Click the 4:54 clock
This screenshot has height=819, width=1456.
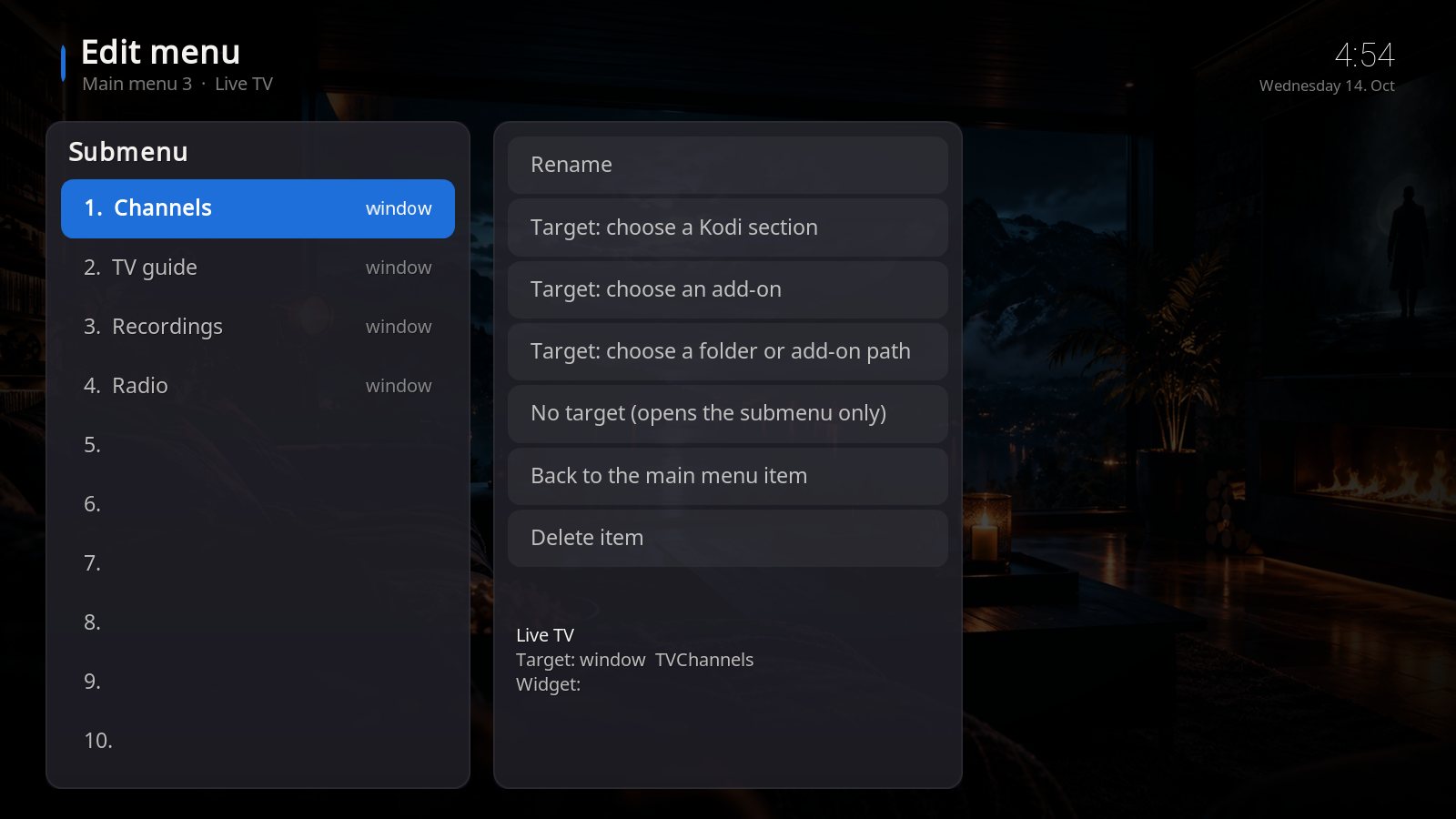(x=1364, y=56)
